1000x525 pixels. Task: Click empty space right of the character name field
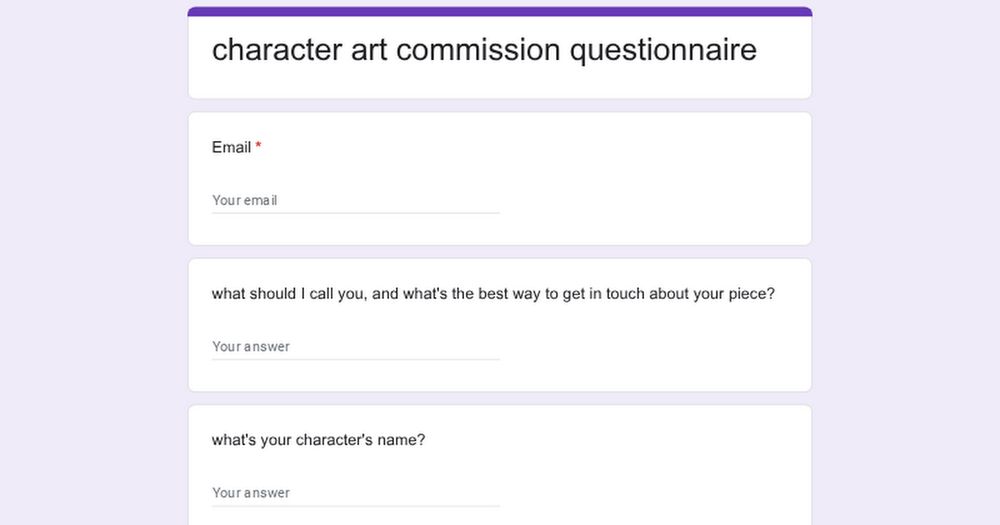click(x=650, y=493)
